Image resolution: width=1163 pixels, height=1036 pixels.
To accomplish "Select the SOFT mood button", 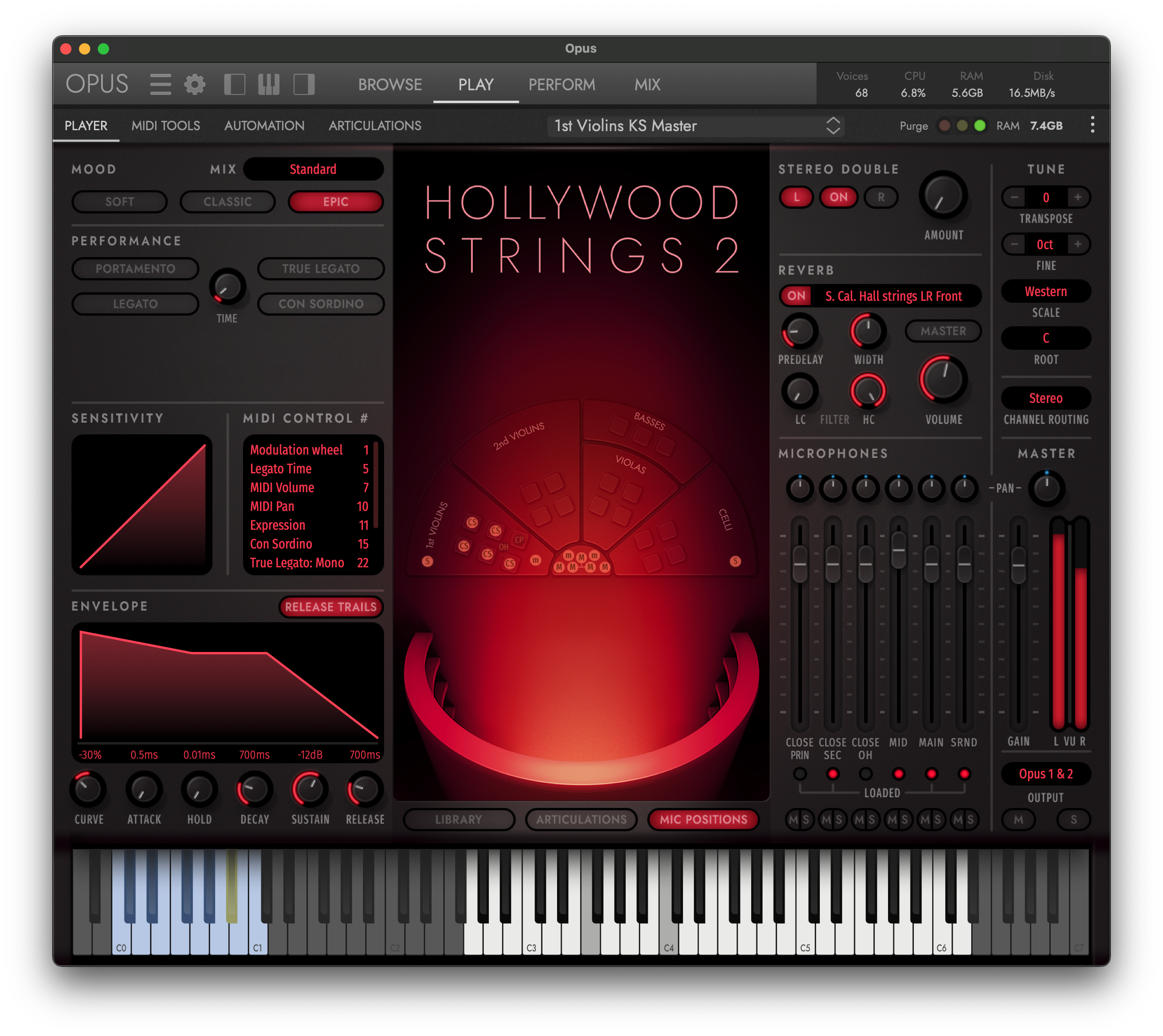I will [x=119, y=202].
